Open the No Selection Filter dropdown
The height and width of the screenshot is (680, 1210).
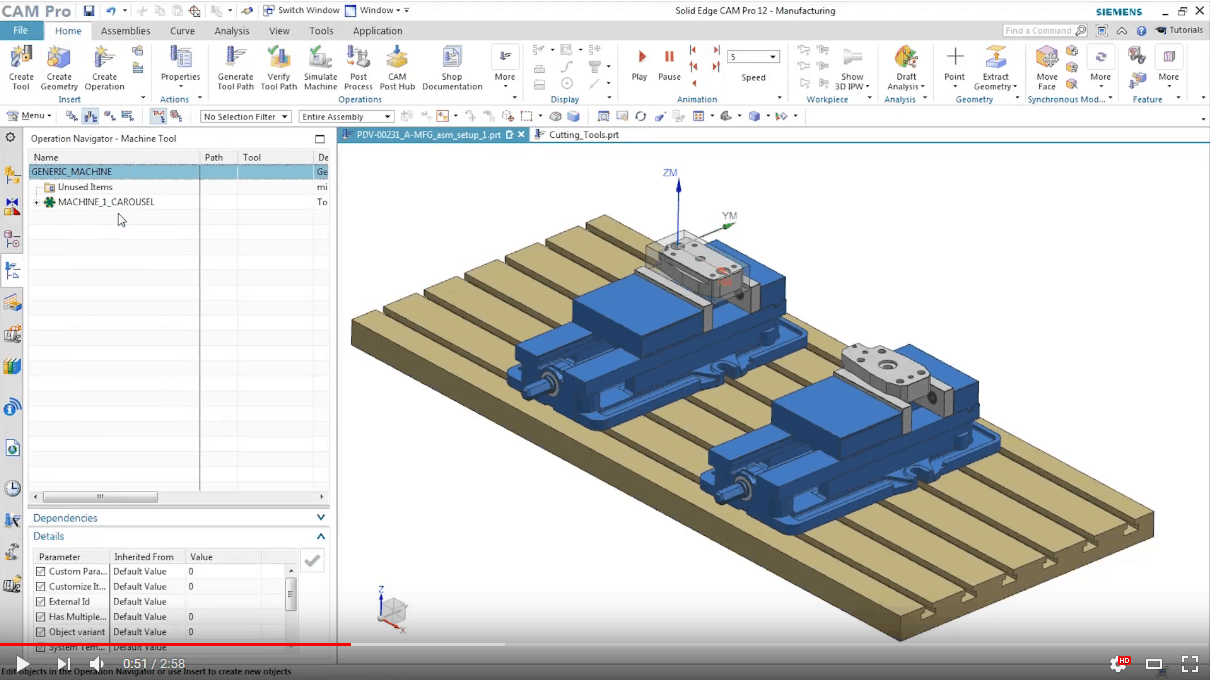click(245, 116)
